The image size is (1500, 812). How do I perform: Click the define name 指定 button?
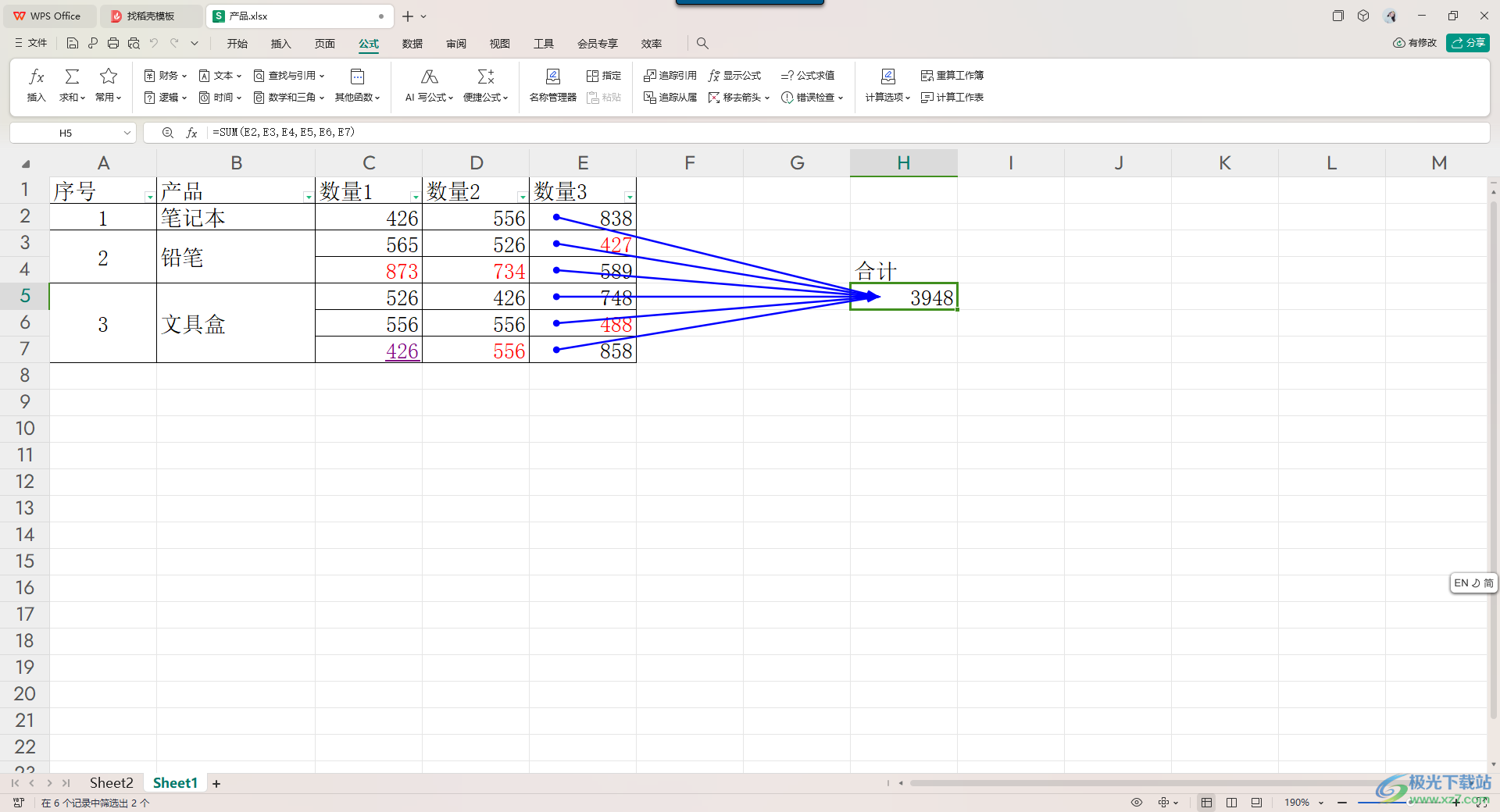[x=603, y=76]
